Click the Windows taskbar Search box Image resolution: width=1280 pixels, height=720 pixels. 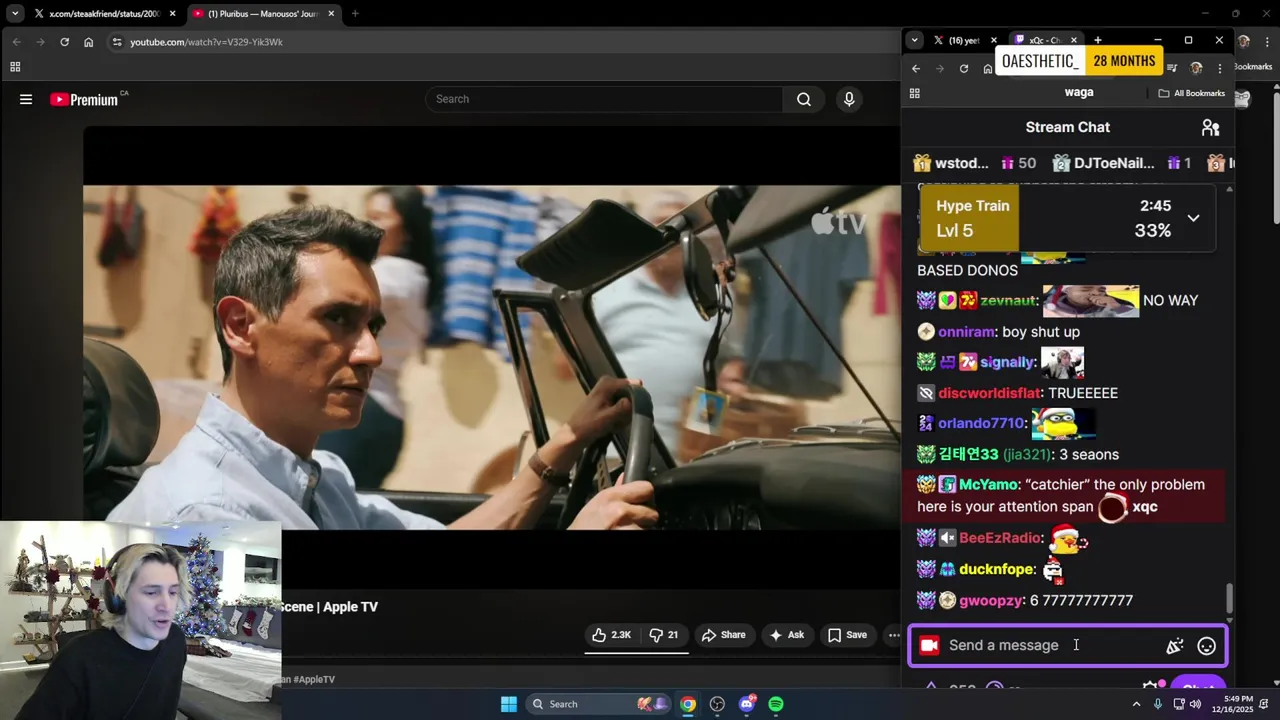(x=597, y=704)
